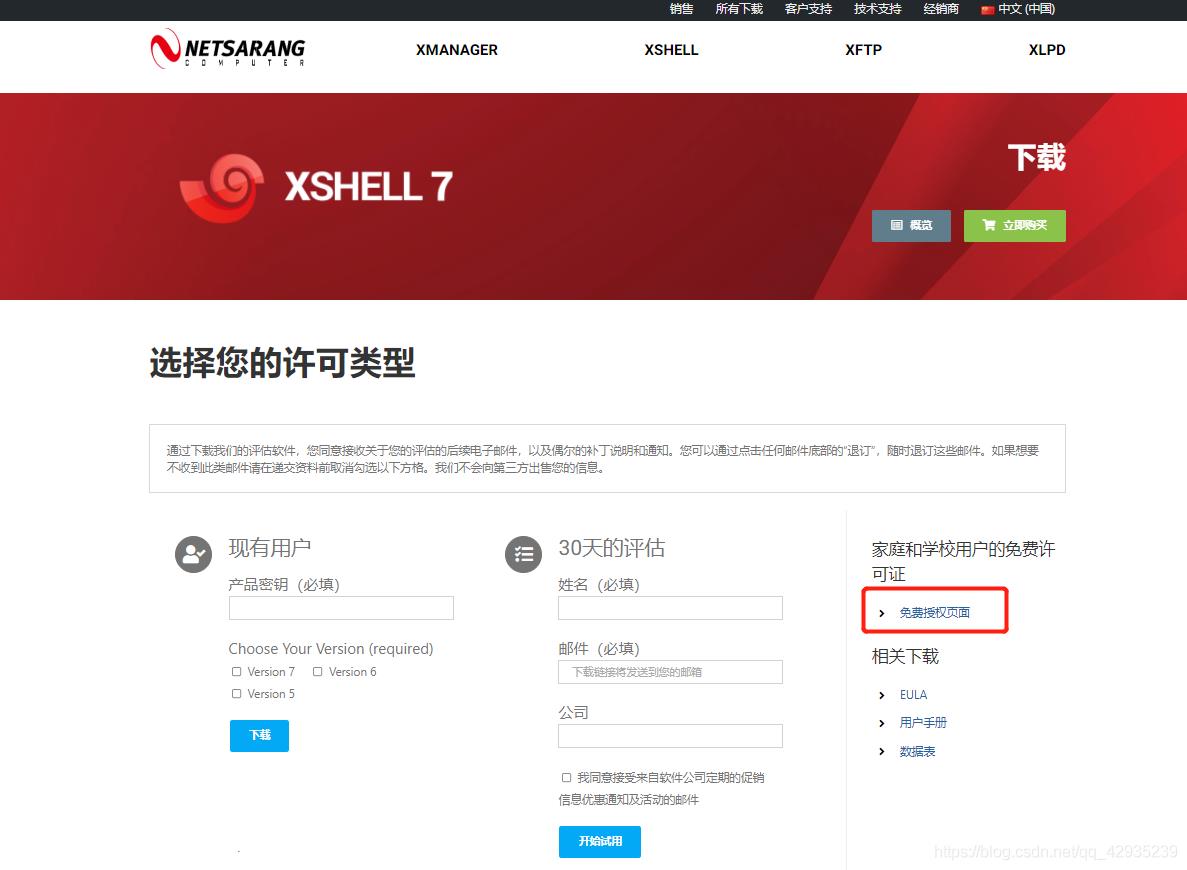Open 客户支持 in top bar

808,9
